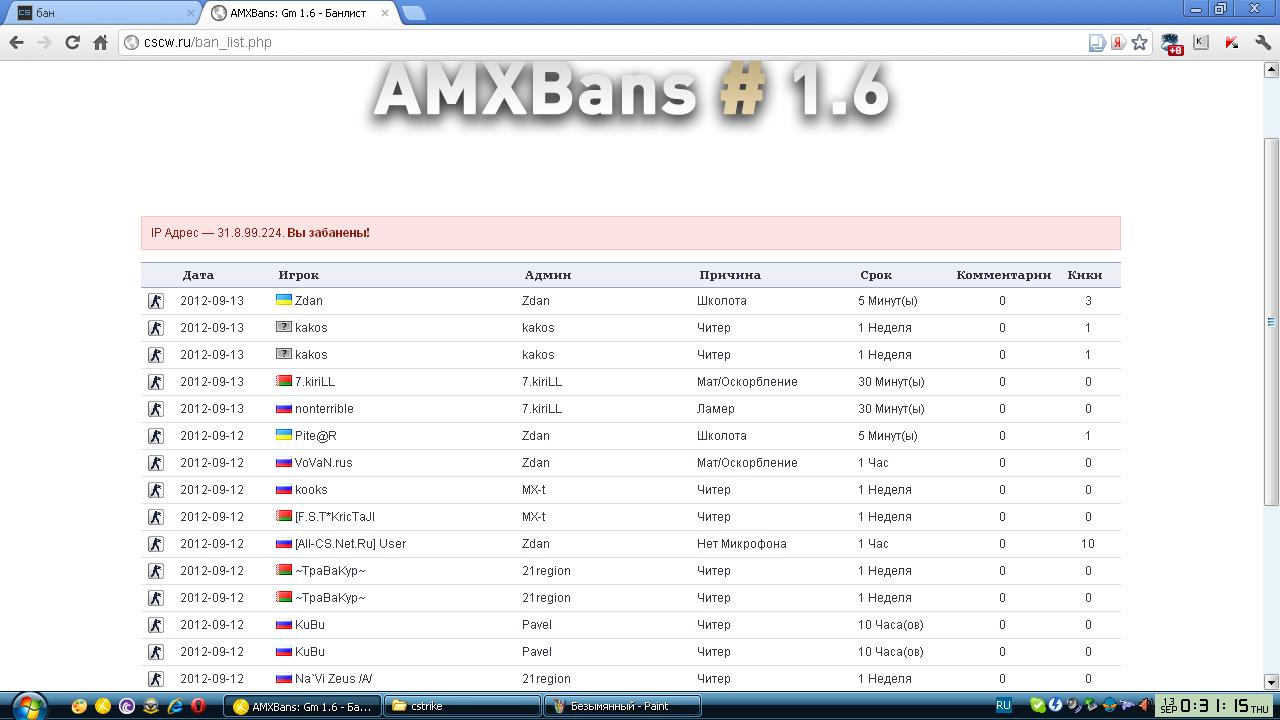Click the 'Ламер' ban reason cell

click(716, 408)
